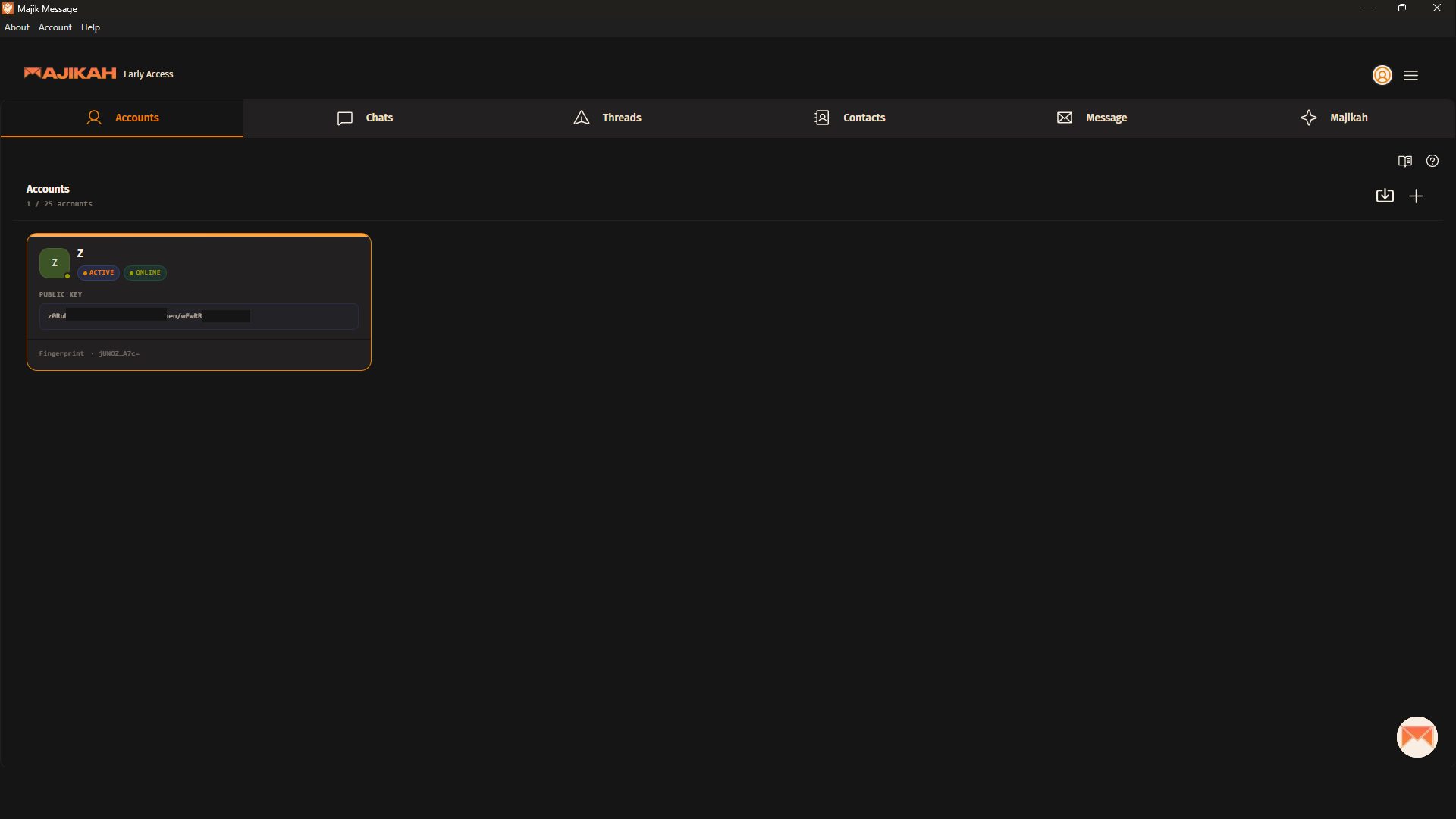This screenshot has height=819, width=1456.
Task: Click the public key field
Action: pyautogui.click(x=199, y=316)
